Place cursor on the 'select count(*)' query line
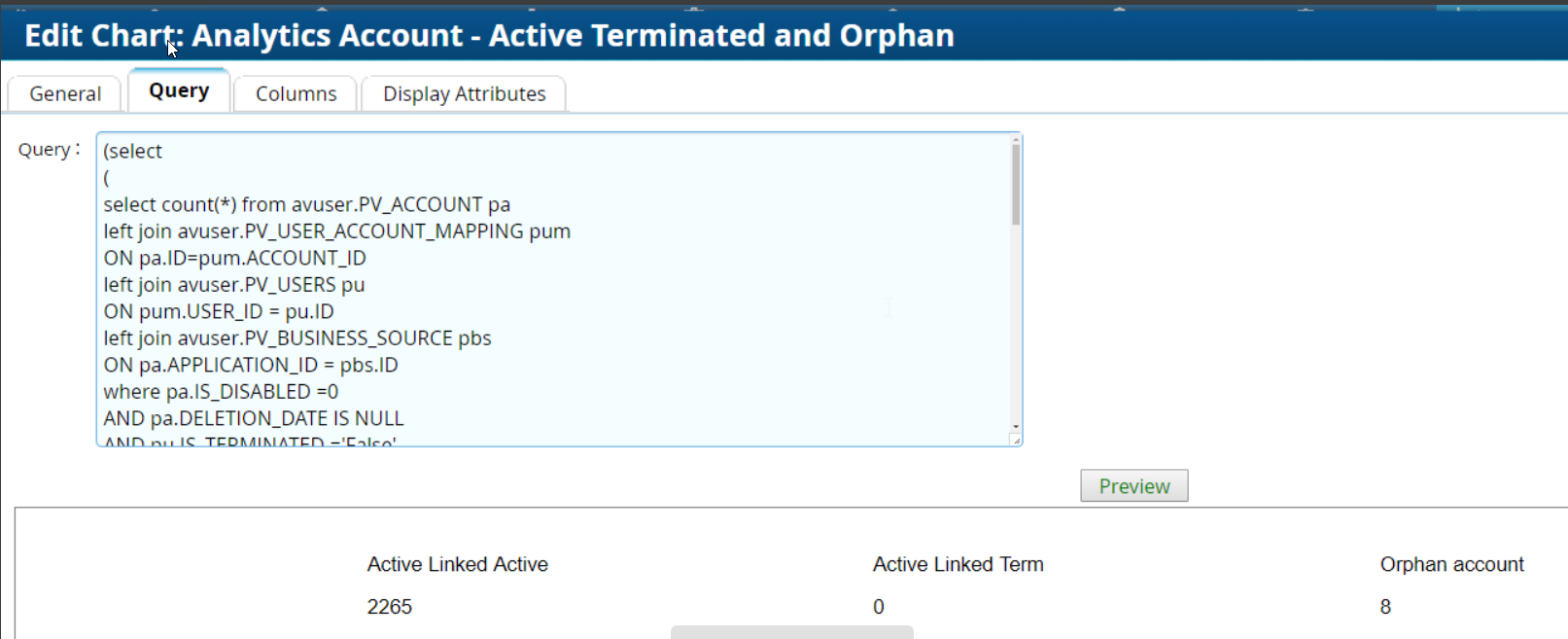This screenshot has height=639, width=1568. [x=306, y=205]
